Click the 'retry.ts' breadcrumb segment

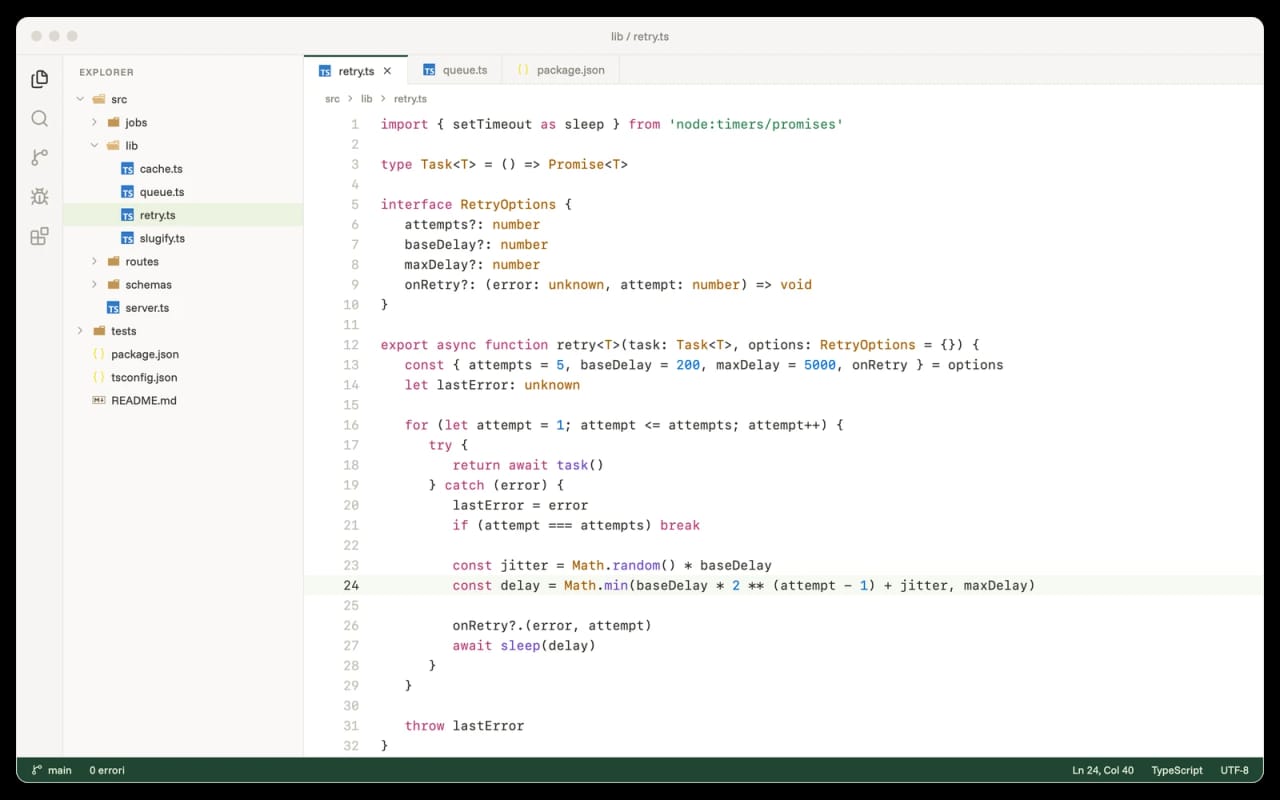pyautogui.click(x=410, y=99)
